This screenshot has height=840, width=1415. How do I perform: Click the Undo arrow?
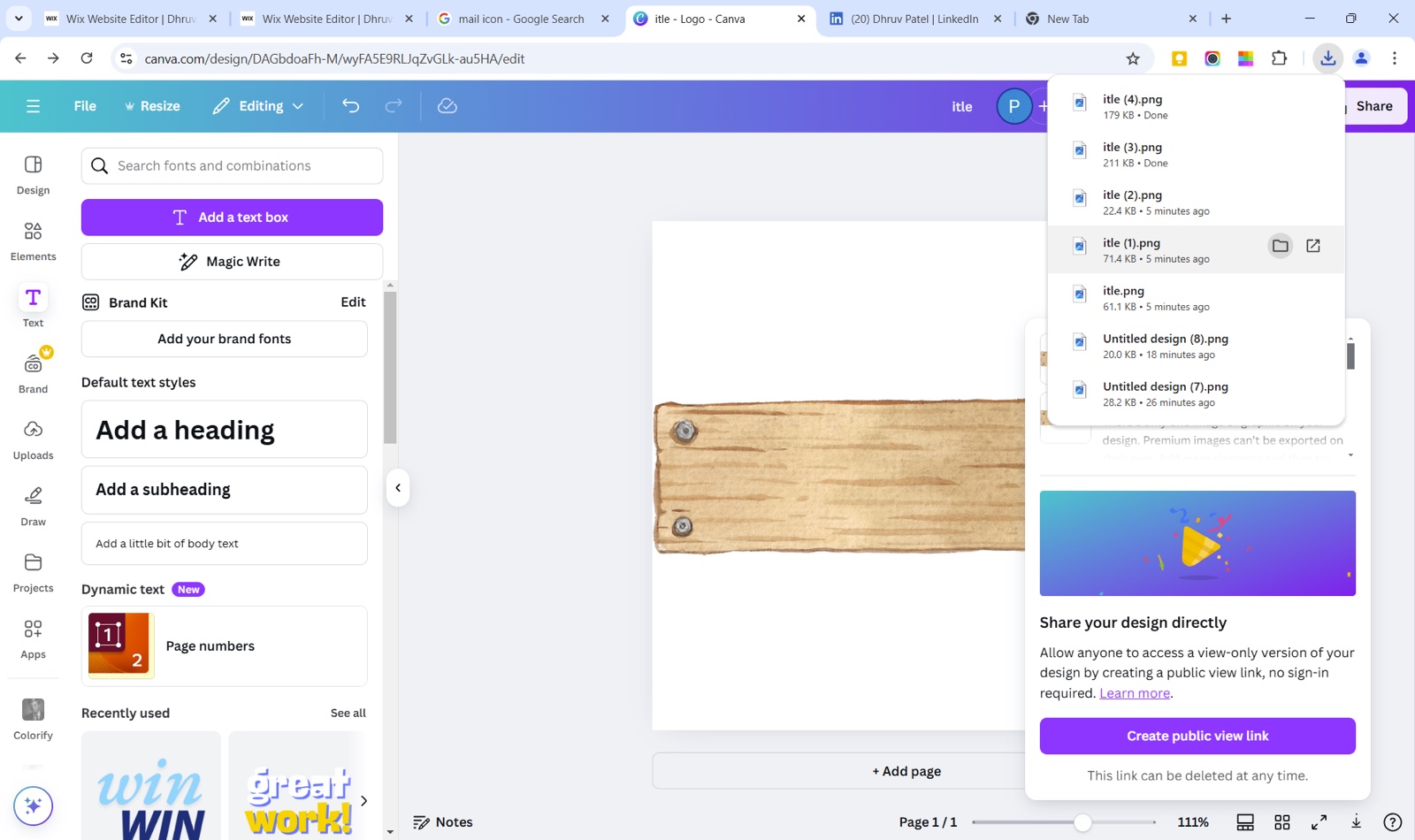pyautogui.click(x=351, y=106)
